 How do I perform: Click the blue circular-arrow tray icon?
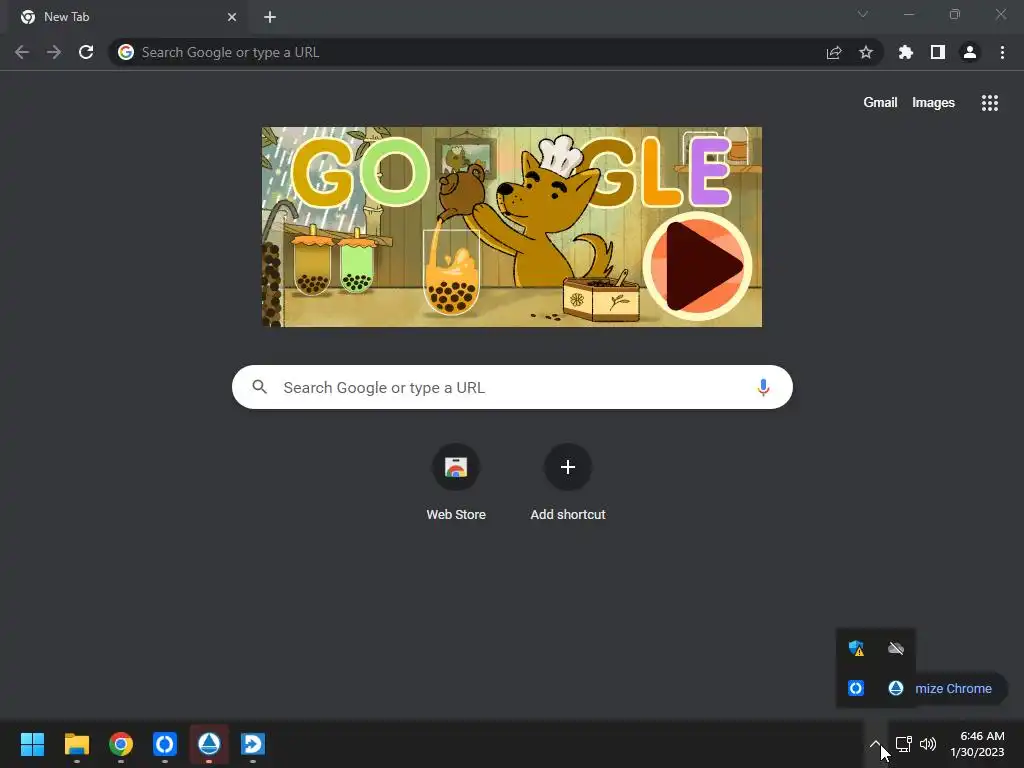click(856, 688)
